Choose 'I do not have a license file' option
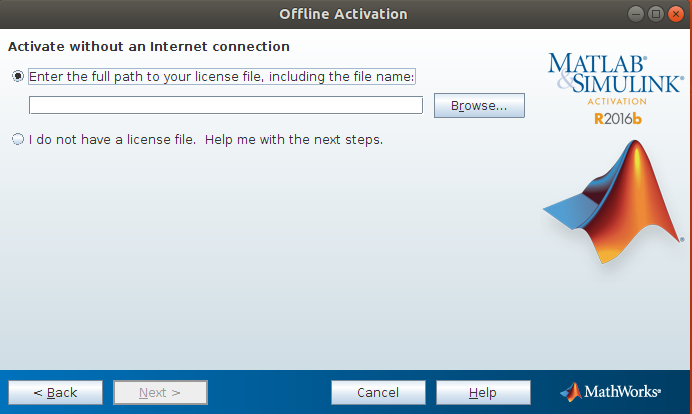 [x=18, y=139]
